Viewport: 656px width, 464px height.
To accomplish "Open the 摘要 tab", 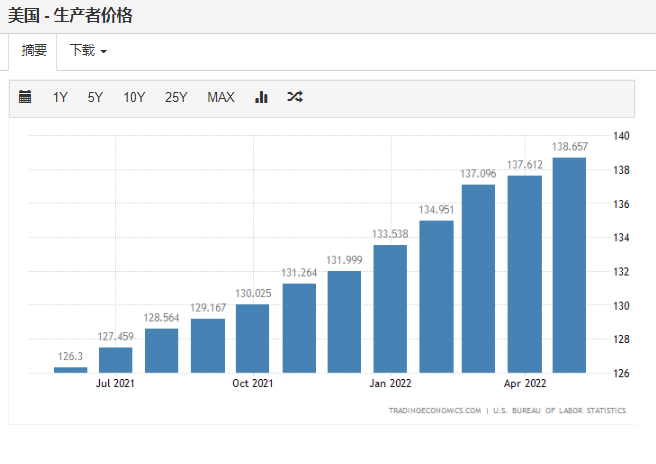I will click(x=33, y=51).
